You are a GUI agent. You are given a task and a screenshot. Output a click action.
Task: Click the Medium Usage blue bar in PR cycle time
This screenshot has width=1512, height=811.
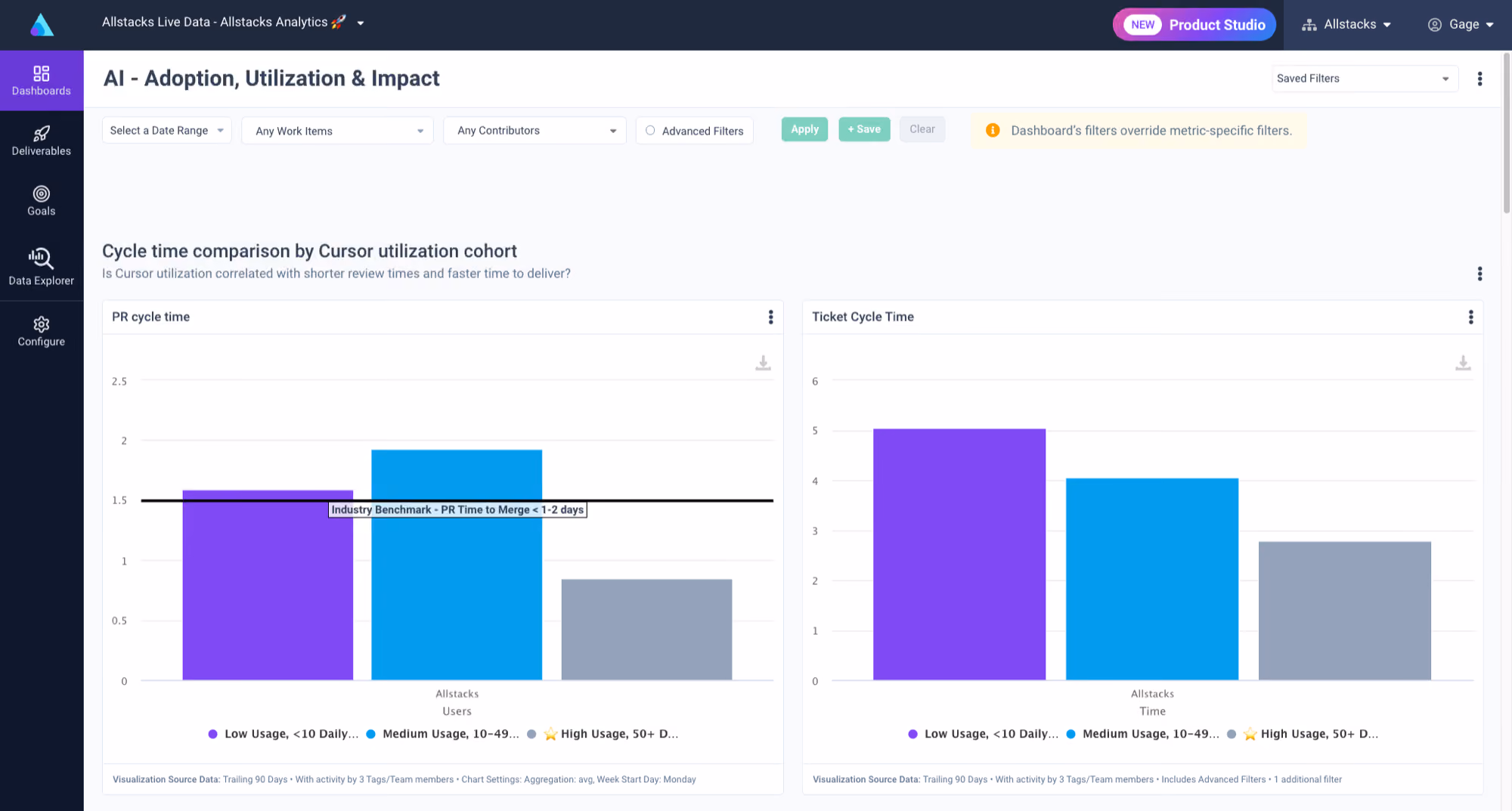(457, 565)
